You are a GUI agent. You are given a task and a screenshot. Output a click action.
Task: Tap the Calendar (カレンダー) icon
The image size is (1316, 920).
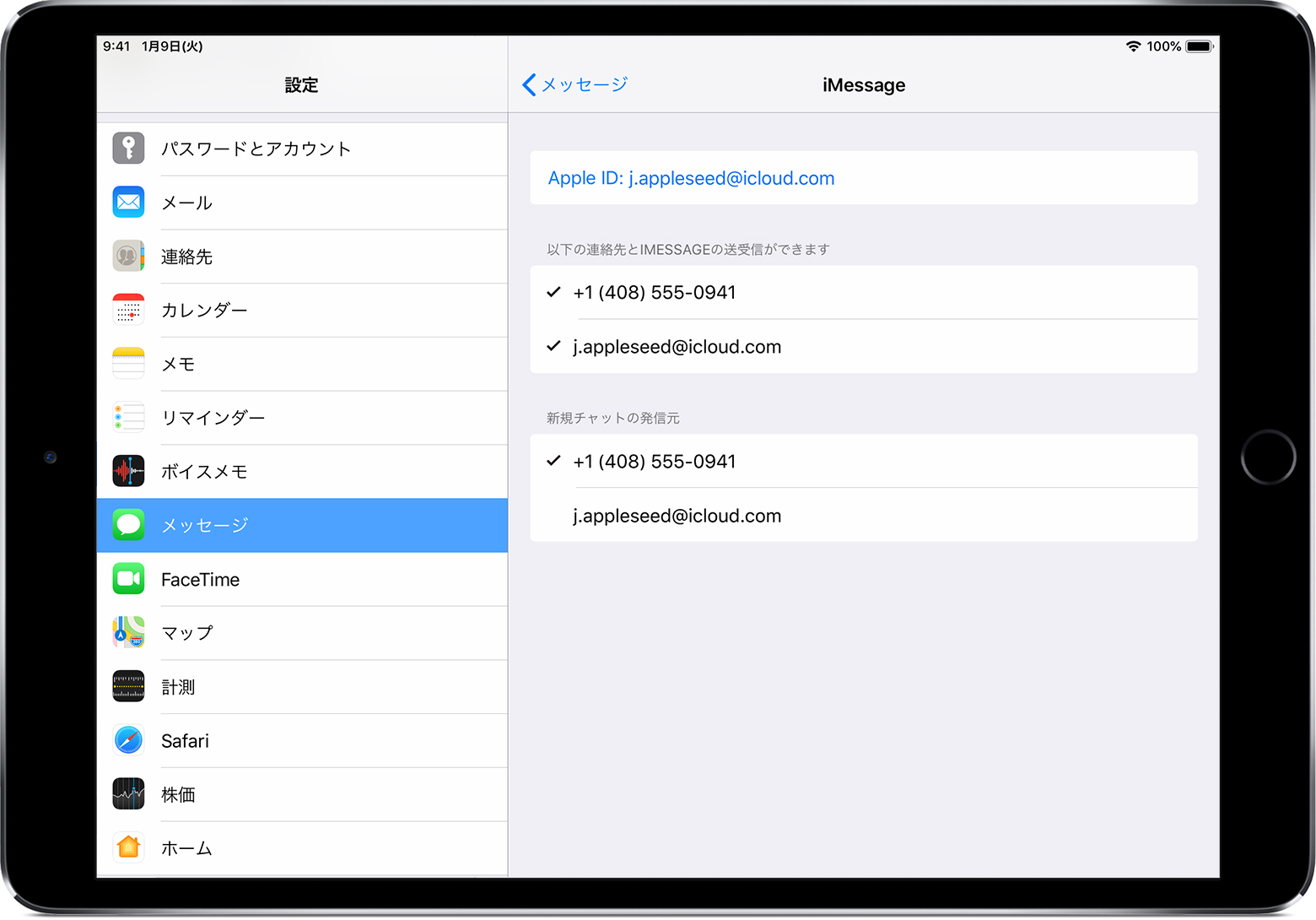point(128,310)
